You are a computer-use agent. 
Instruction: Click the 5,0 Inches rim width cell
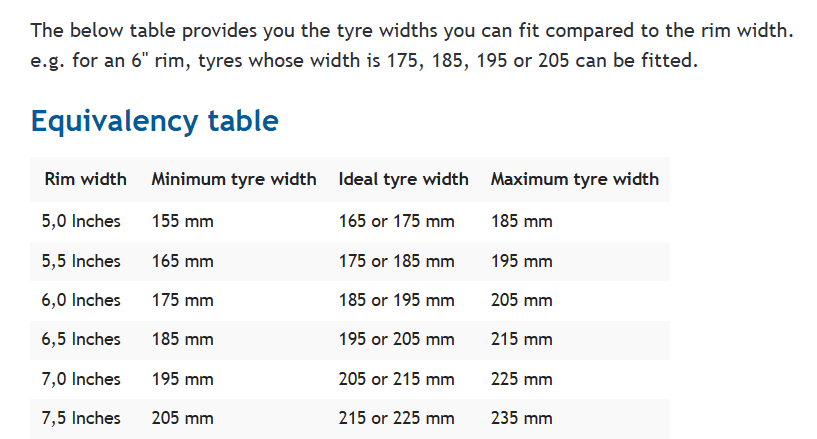[81, 221]
